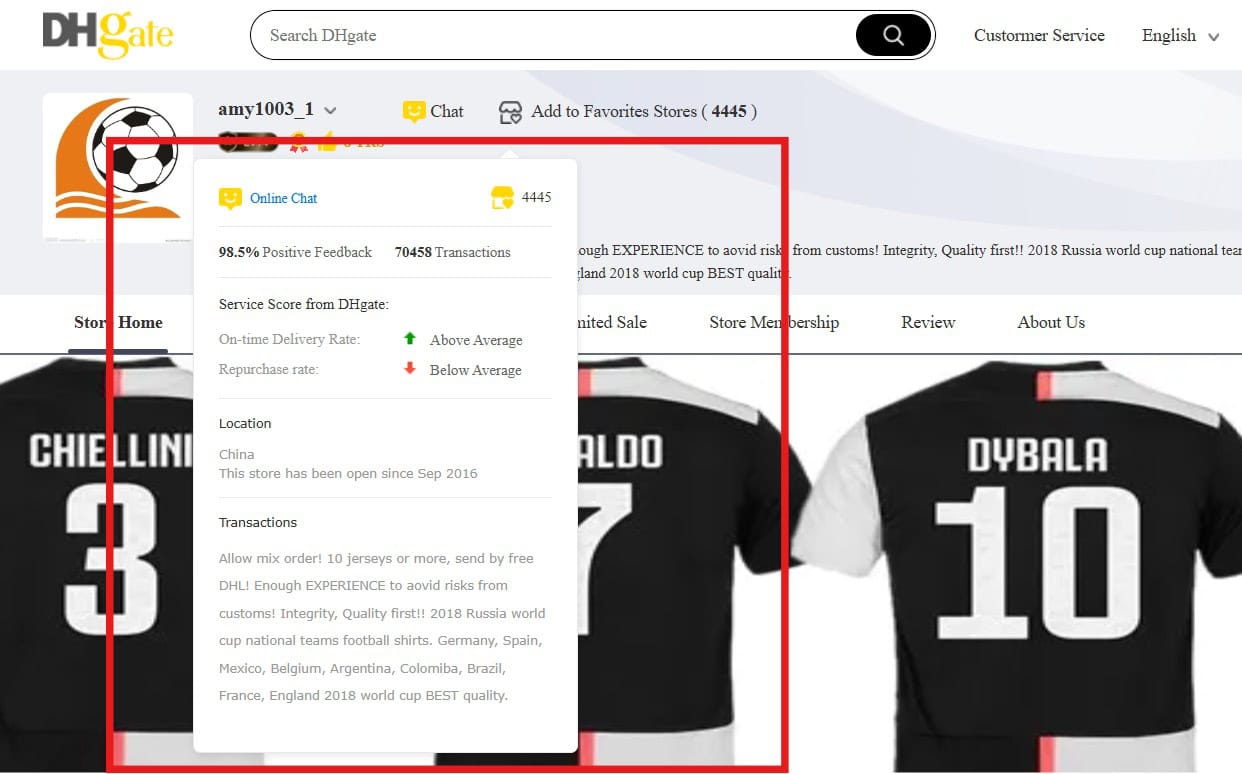1242x774 pixels.
Task: Click the DHgate logo
Action: tap(108, 35)
